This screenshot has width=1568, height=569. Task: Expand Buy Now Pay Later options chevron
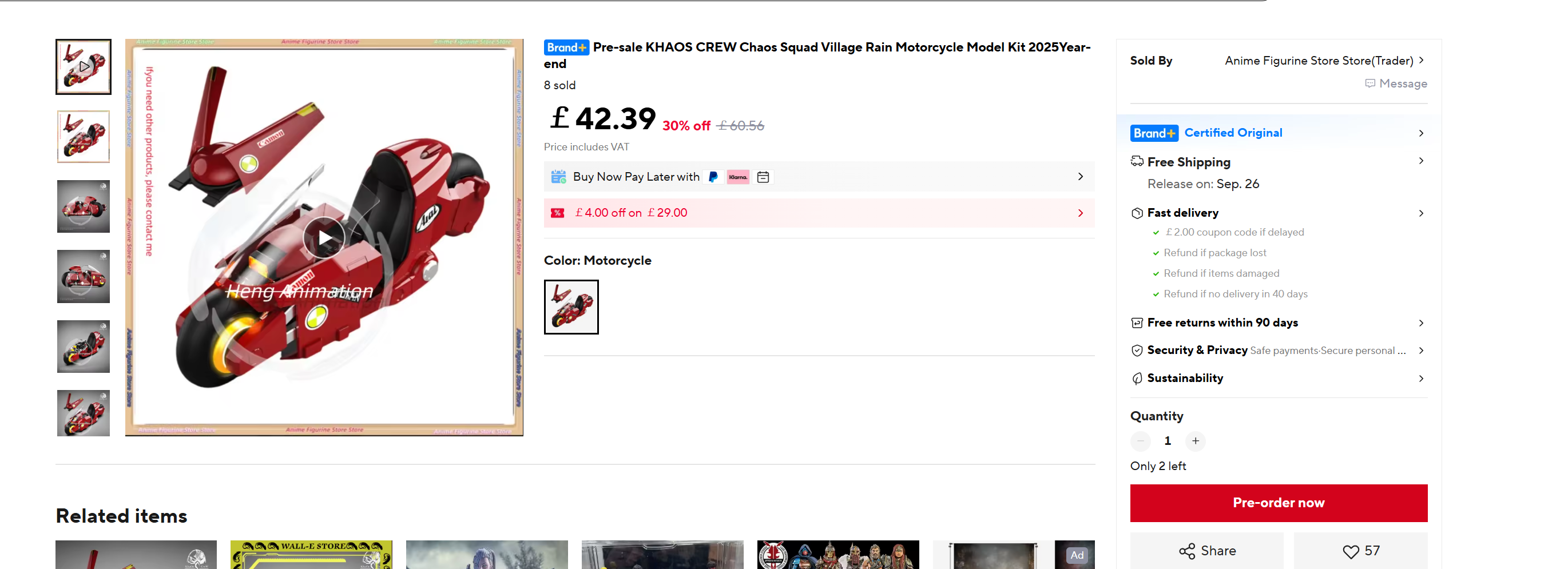coord(1081,177)
